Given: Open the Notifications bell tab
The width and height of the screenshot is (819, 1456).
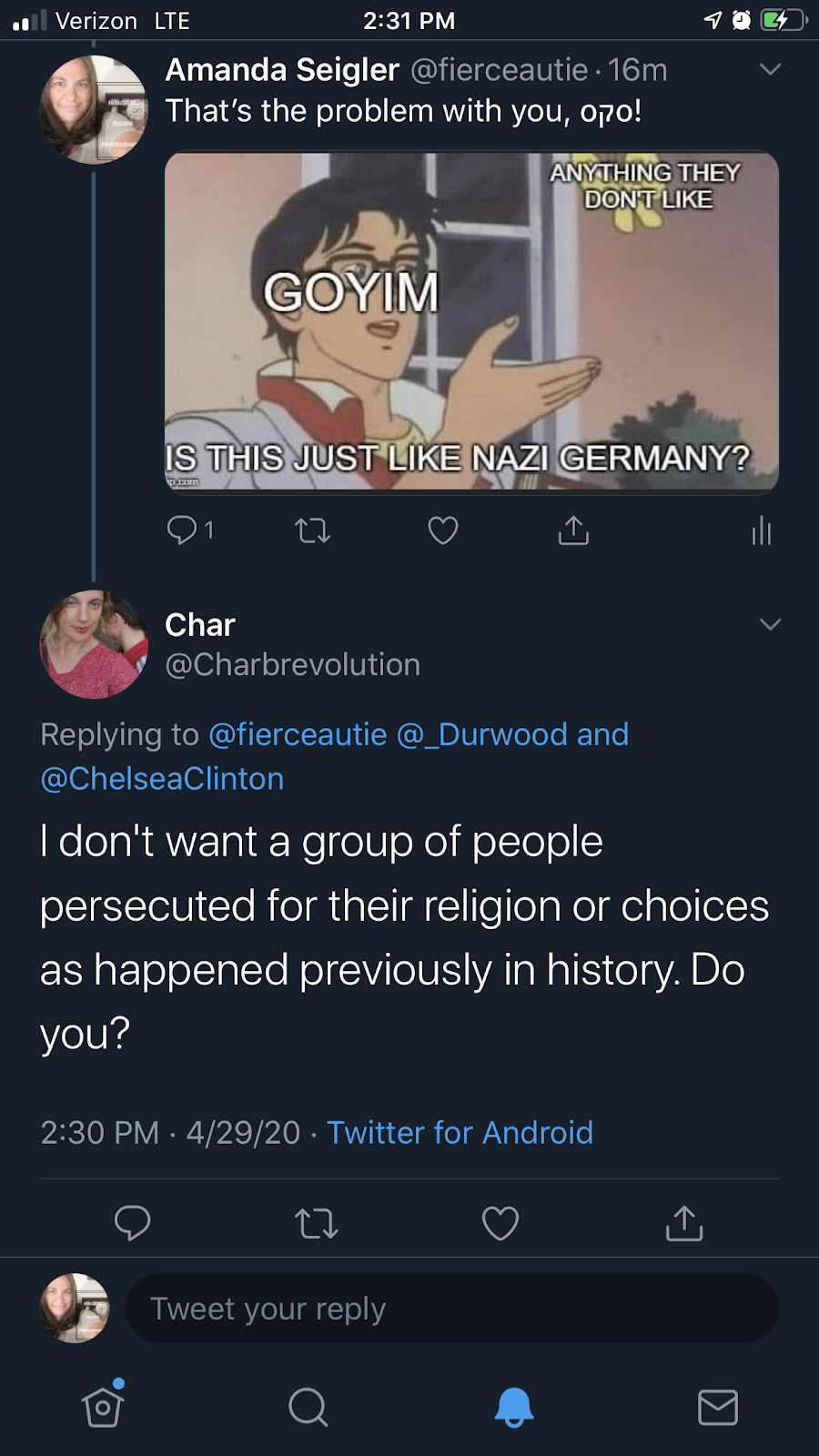Looking at the screenshot, I should (513, 1407).
